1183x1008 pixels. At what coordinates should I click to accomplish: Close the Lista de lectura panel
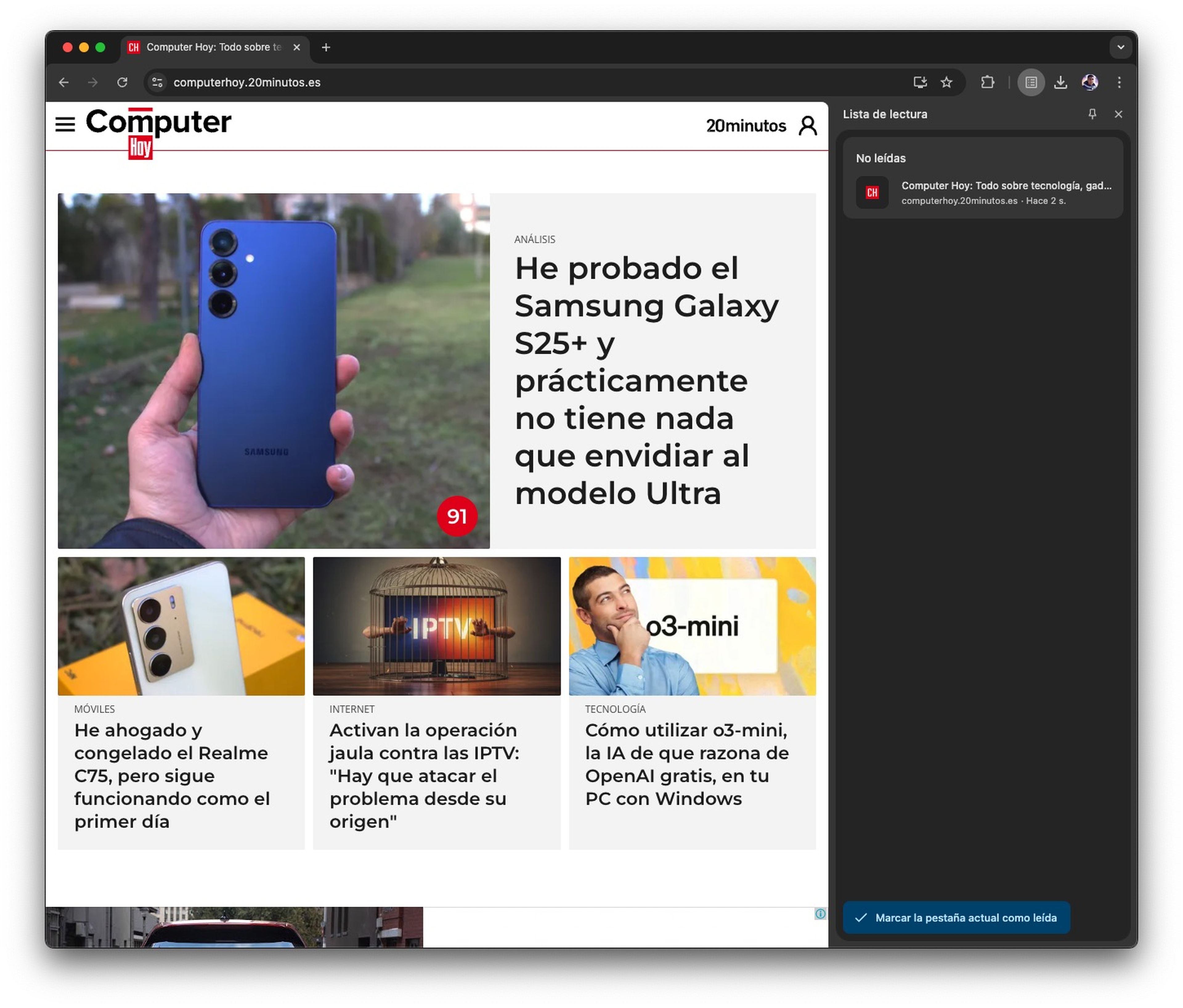coord(1119,114)
